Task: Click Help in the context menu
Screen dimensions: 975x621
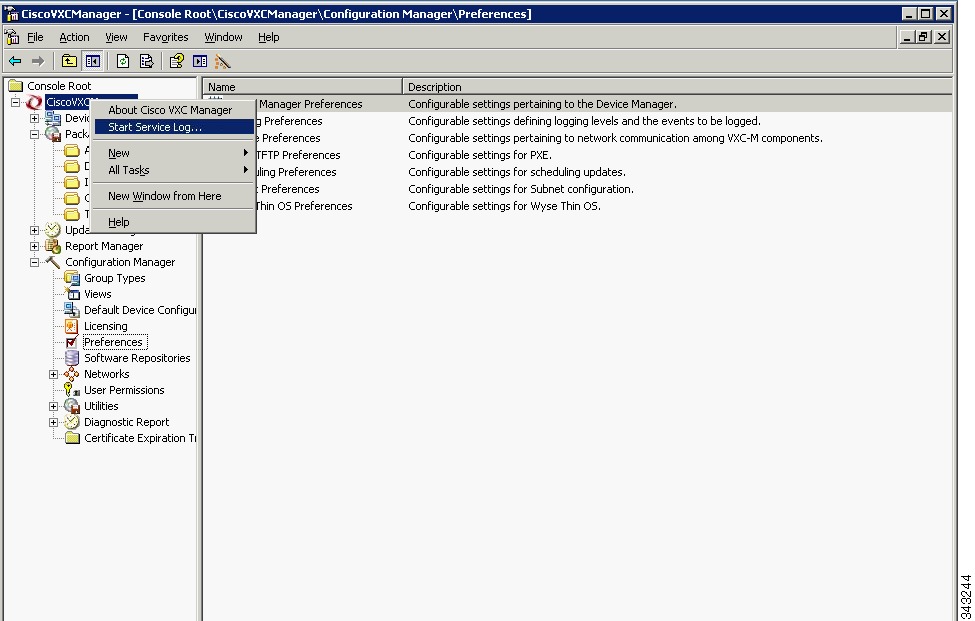Action: pos(174,222)
